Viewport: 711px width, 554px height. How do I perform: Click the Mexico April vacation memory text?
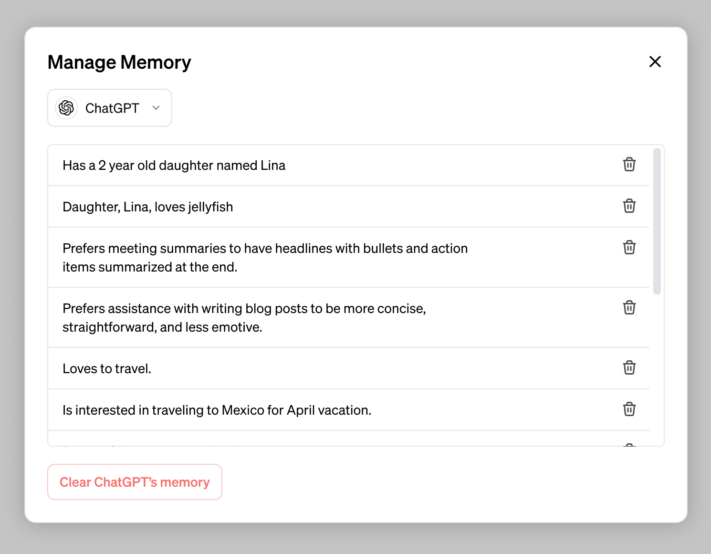point(217,410)
